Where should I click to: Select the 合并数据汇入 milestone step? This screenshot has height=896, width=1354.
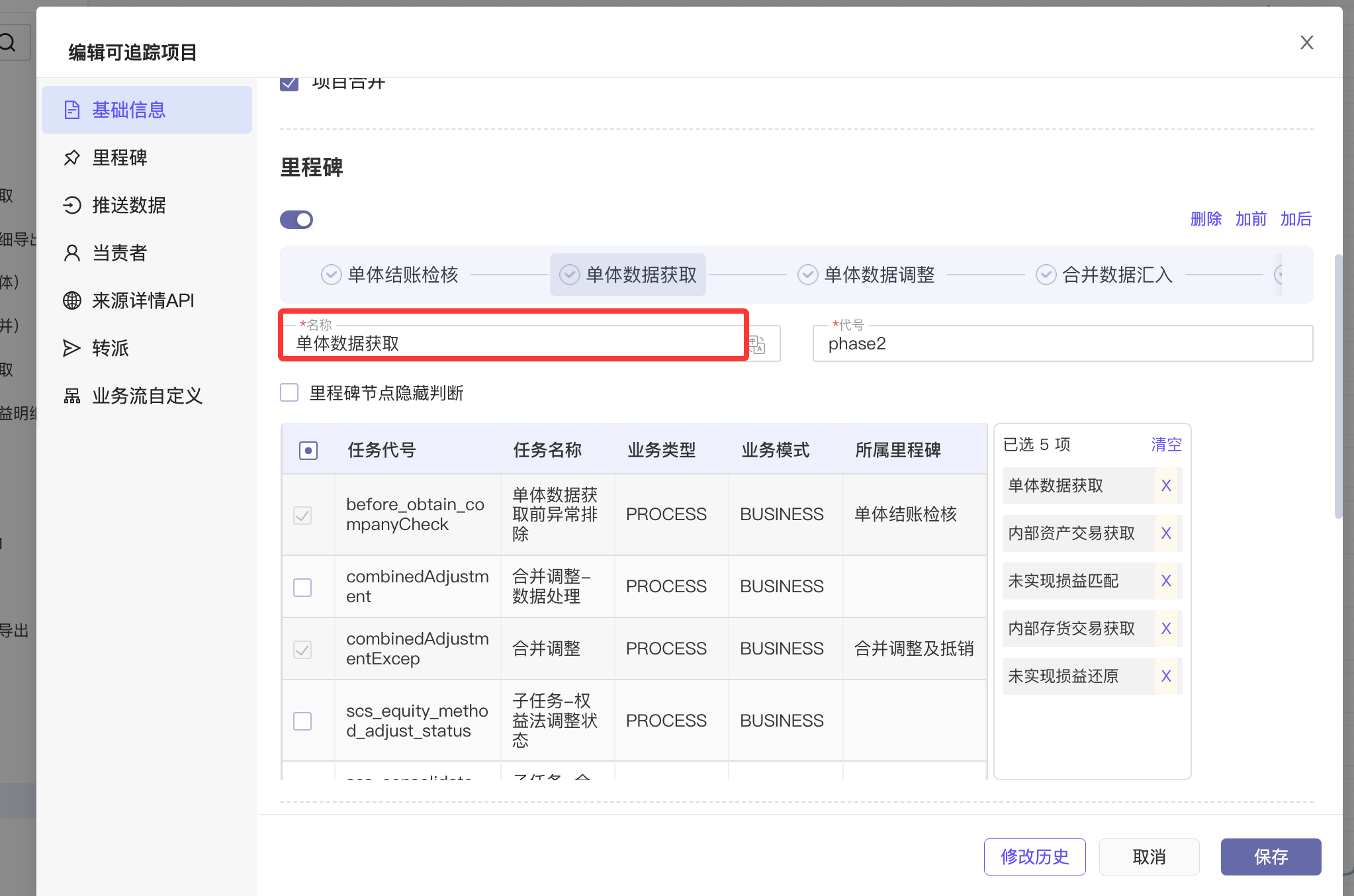pos(1105,275)
